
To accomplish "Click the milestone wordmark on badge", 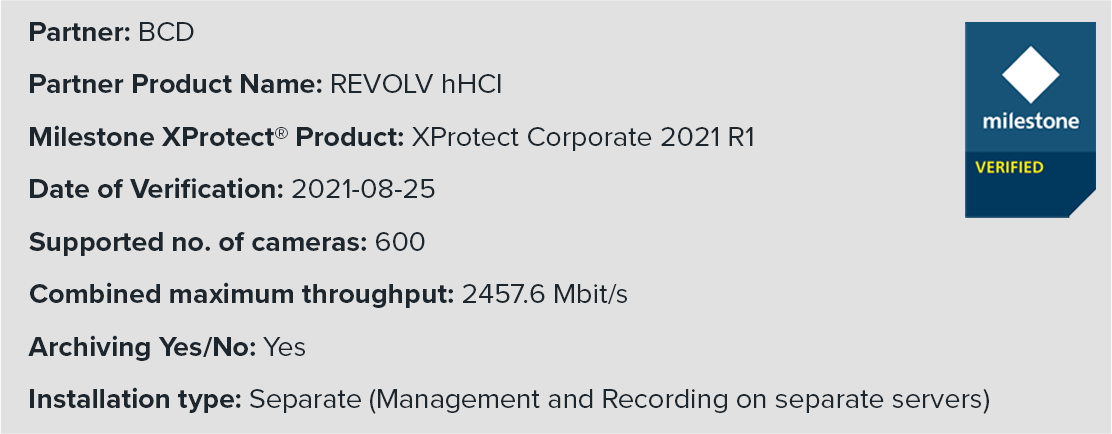I will 1030,121.
